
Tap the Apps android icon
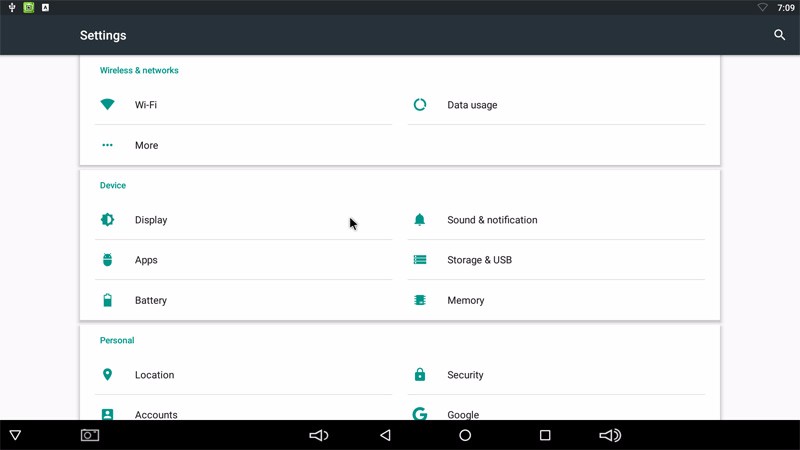pos(108,260)
